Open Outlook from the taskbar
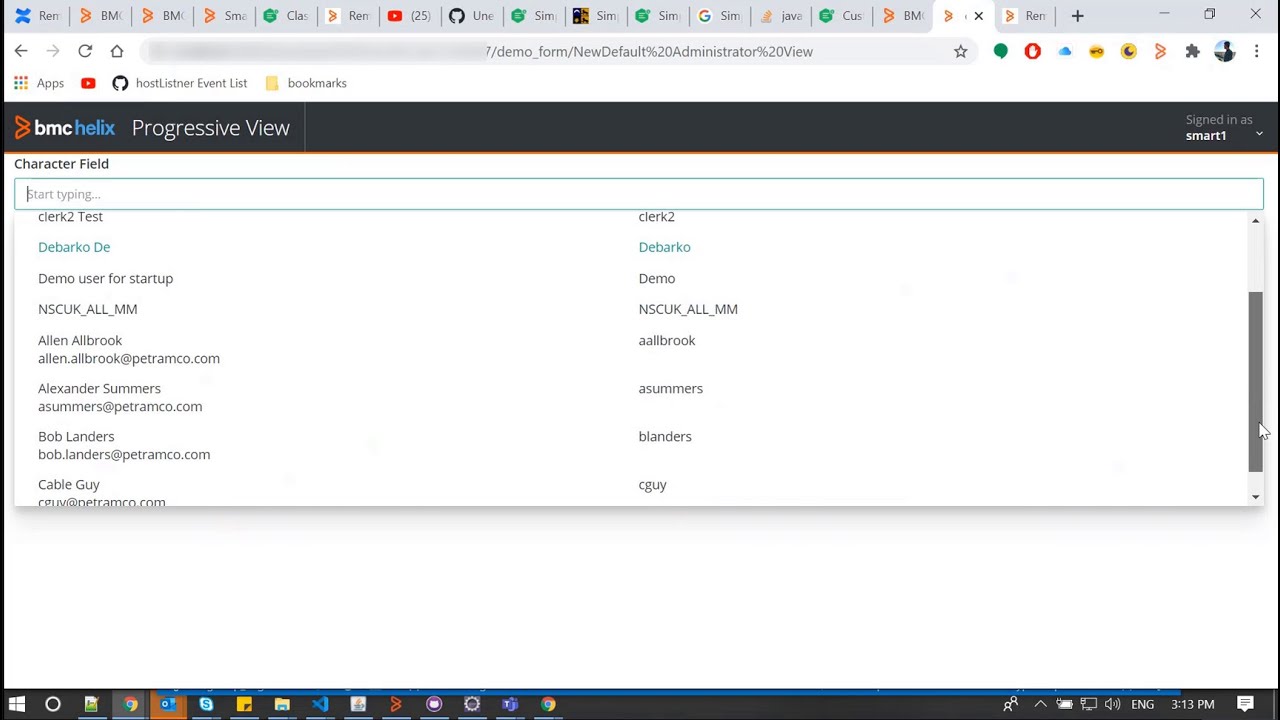 pos(168,705)
